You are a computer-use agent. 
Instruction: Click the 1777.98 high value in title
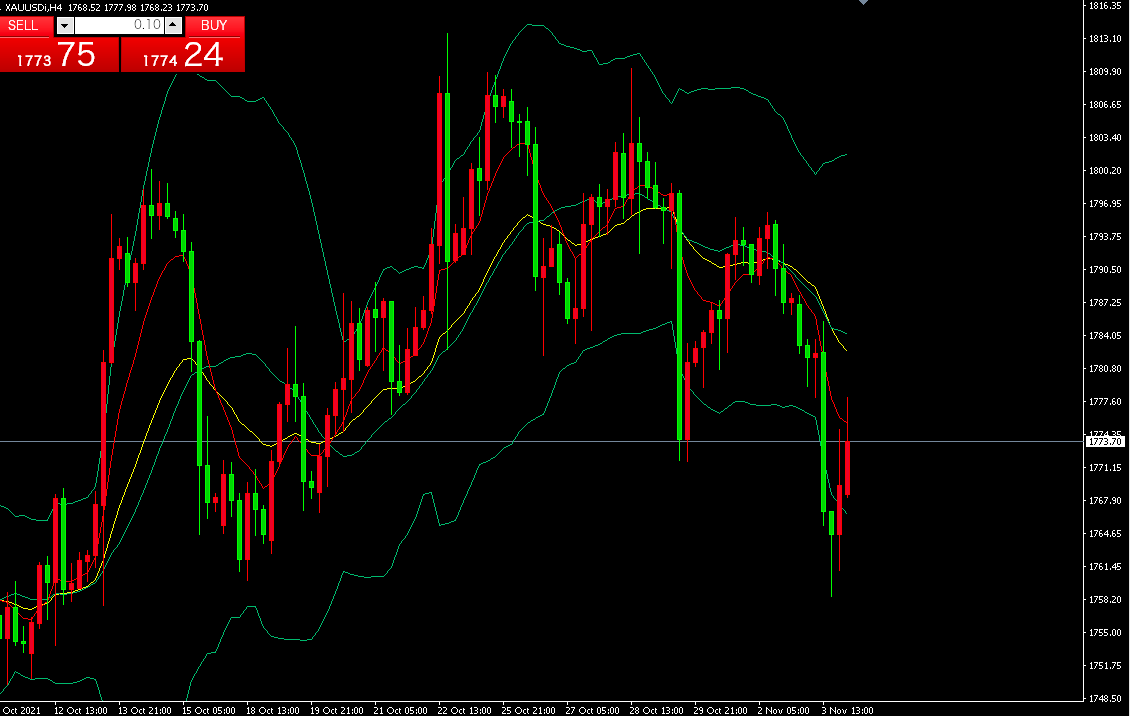click(x=120, y=7)
